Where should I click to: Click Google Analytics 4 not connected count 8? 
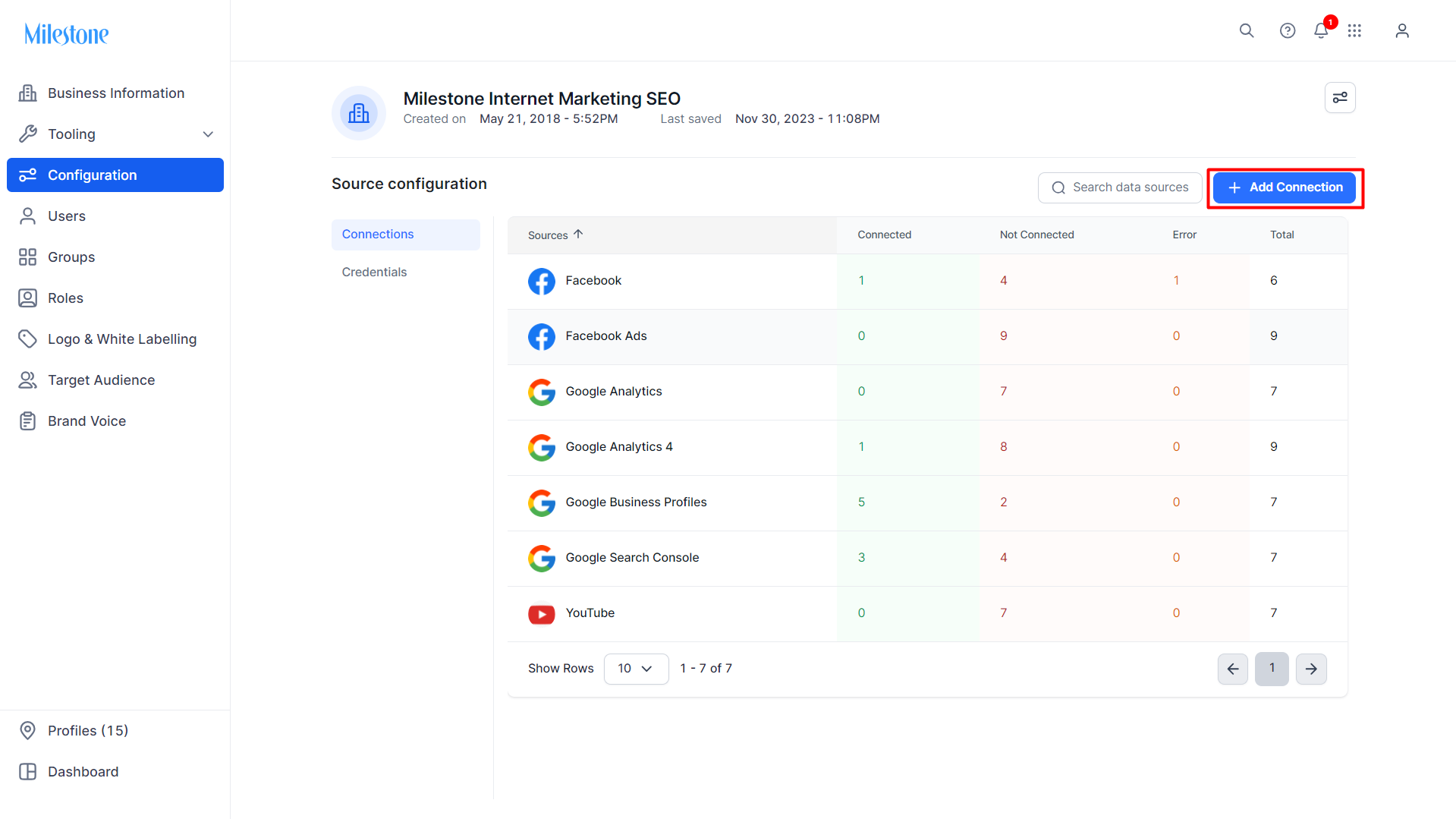1004,447
